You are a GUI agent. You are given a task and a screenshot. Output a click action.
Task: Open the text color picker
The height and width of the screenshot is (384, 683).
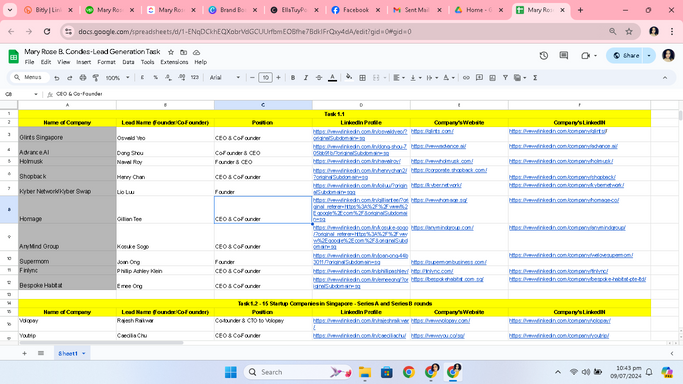[332, 77]
